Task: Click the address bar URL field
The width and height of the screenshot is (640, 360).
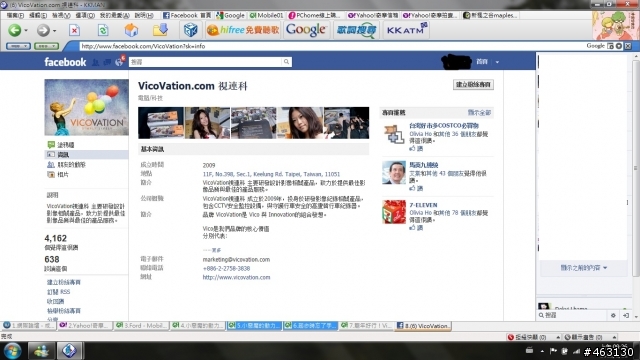Action: tap(331, 46)
